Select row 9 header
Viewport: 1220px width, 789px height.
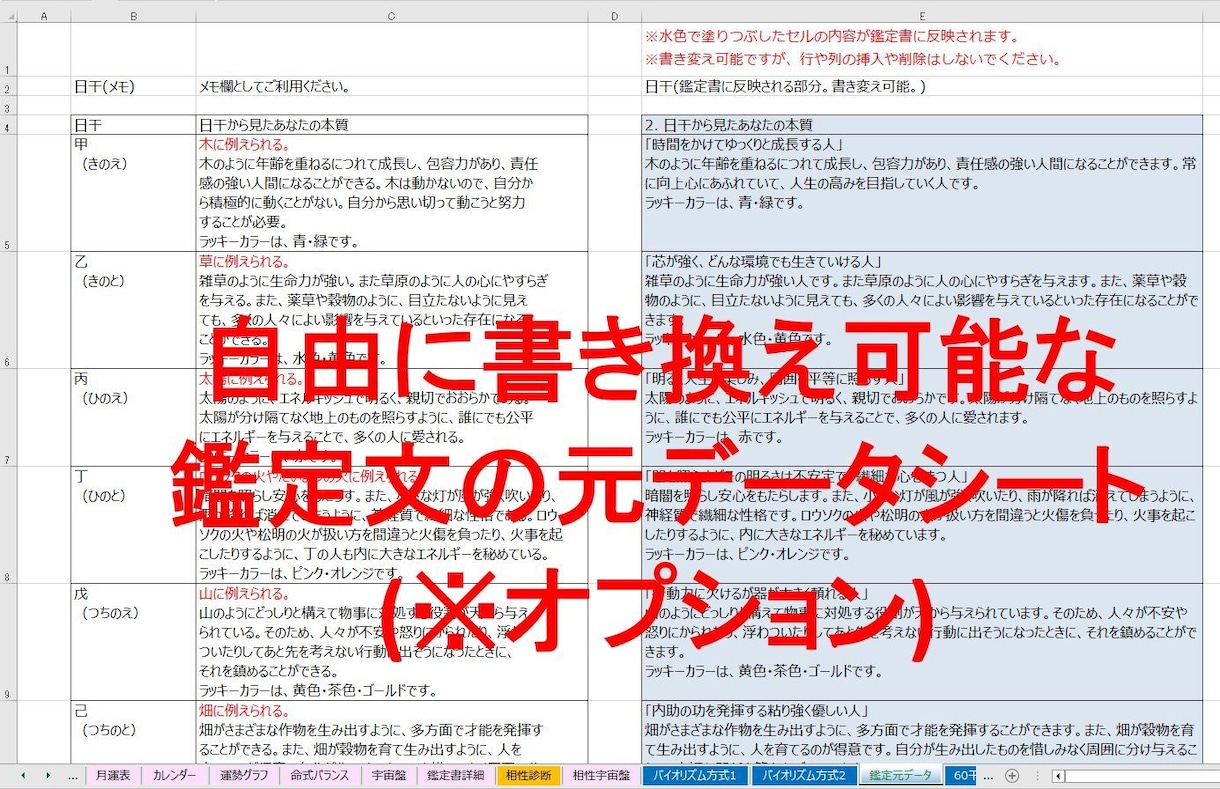(x=8, y=643)
